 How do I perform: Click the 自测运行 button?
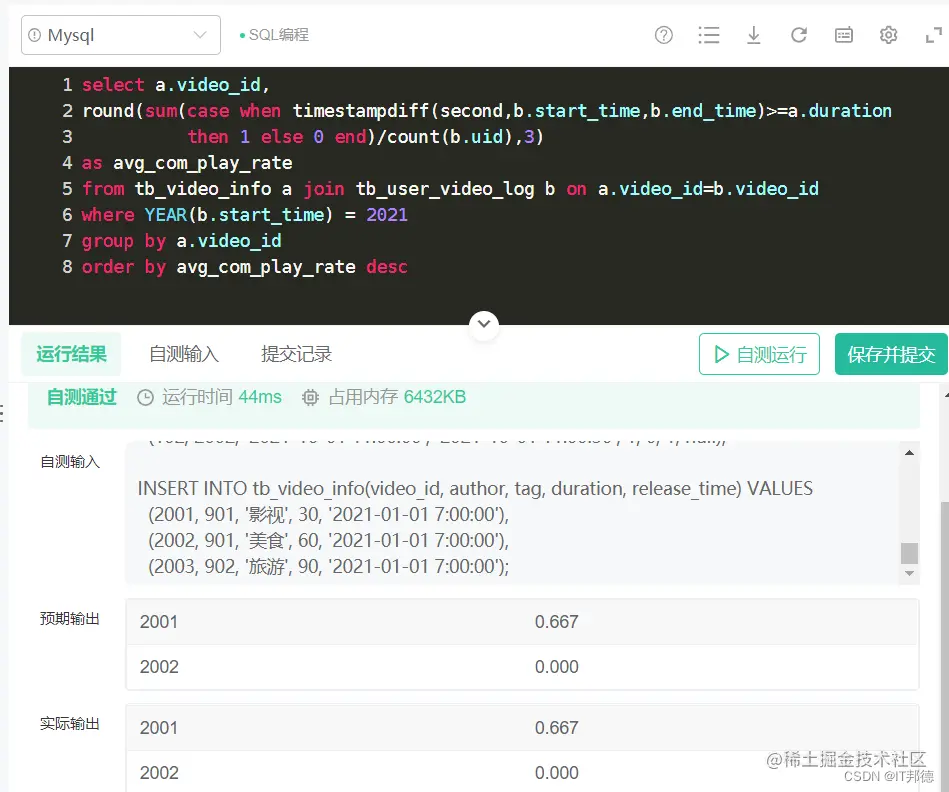click(759, 354)
